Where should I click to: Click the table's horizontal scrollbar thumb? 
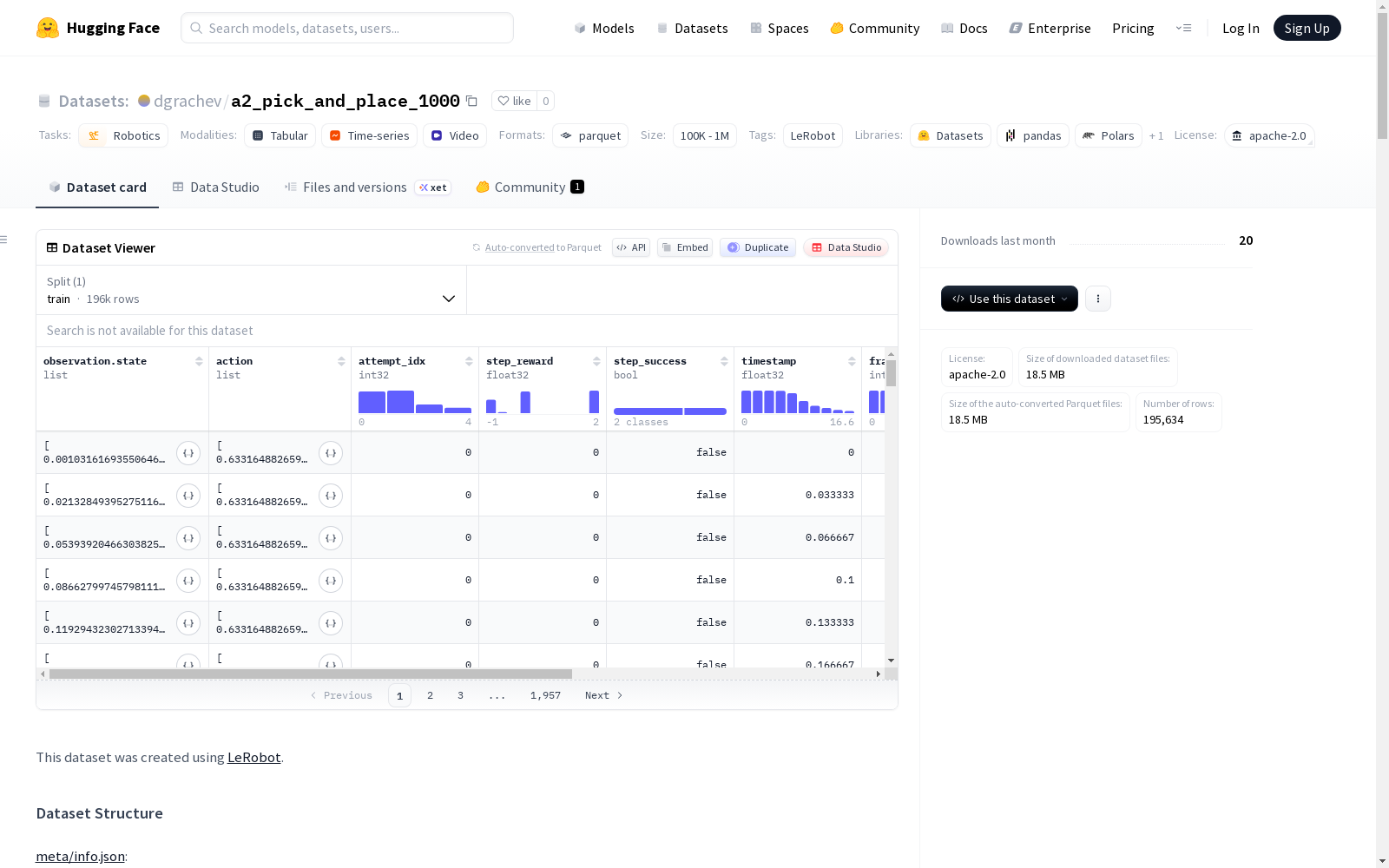pyautogui.click(x=311, y=674)
